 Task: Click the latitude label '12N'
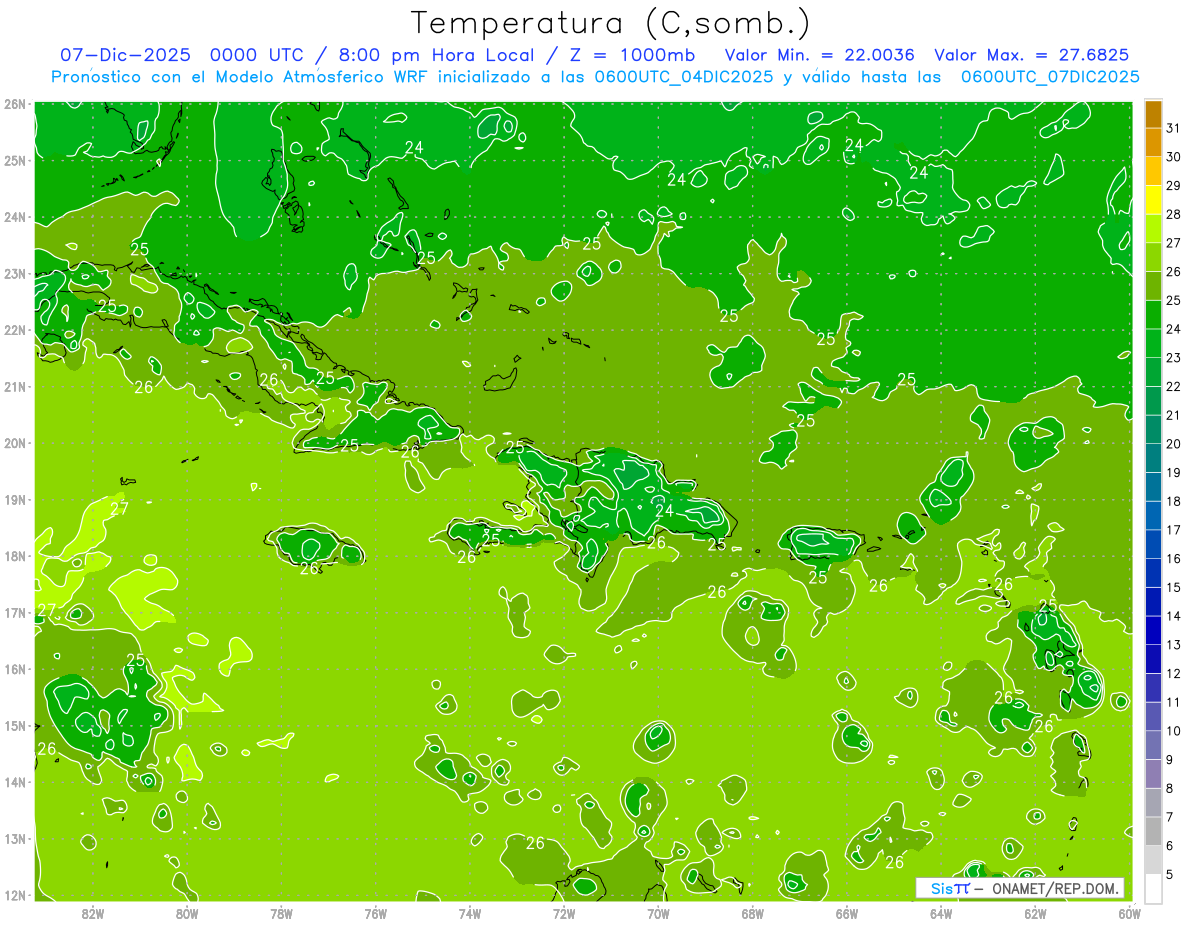[14, 895]
